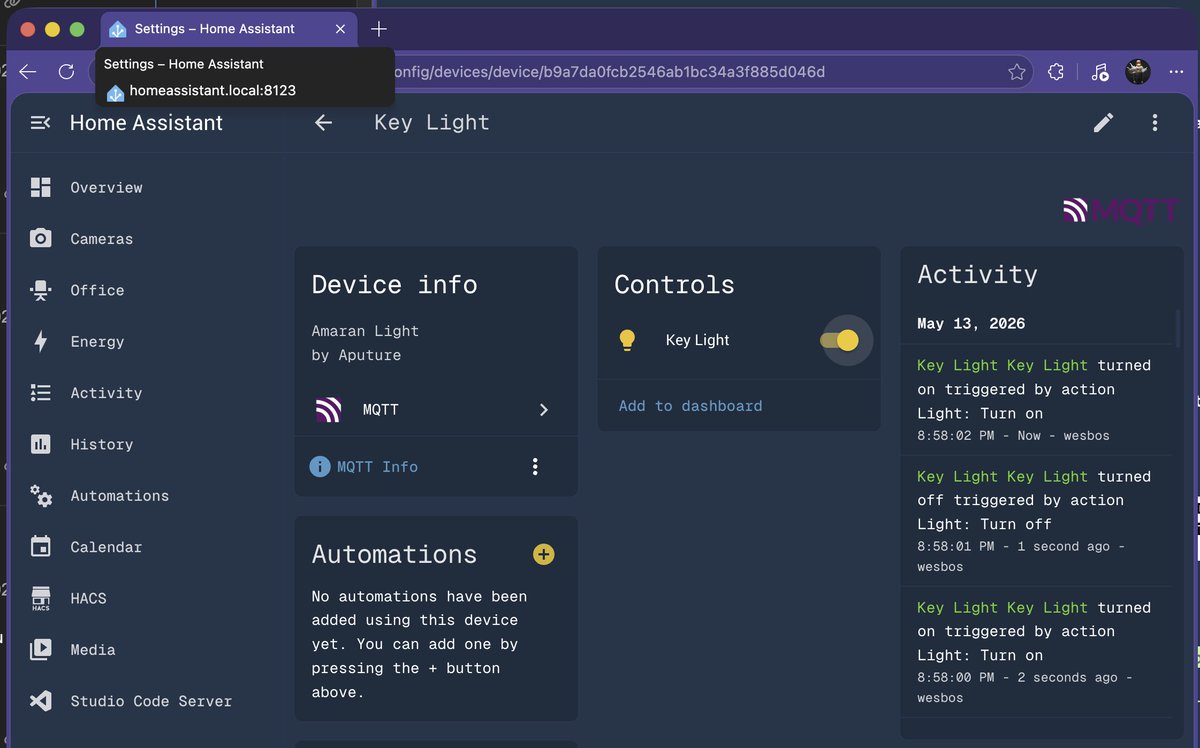Click the MQTT logo in Device info
The width and height of the screenshot is (1200, 748).
[328, 410]
